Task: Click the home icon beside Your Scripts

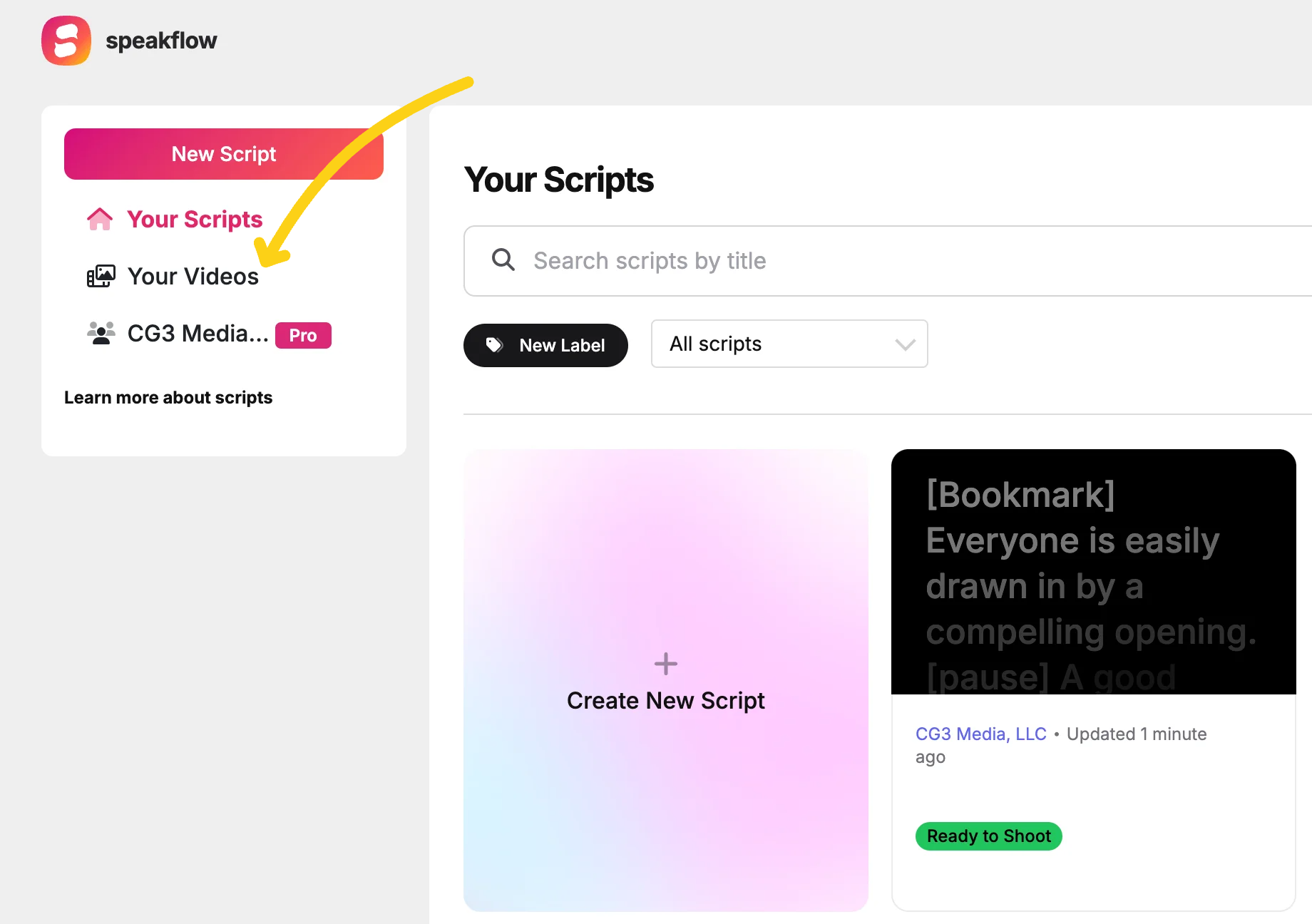Action: click(100, 219)
